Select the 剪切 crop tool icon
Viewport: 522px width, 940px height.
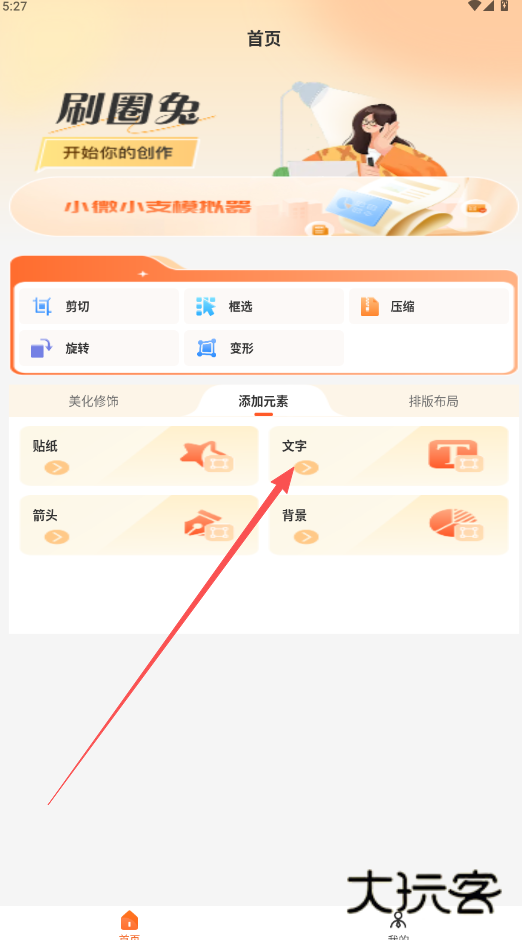(x=41, y=306)
